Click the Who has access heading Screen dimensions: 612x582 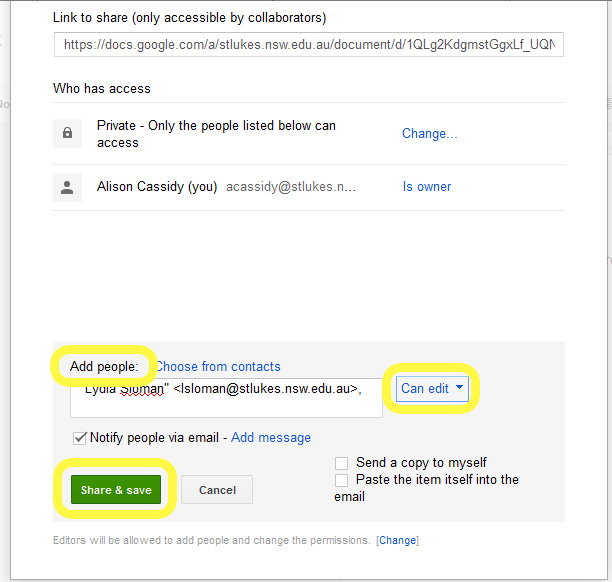pos(102,89)
